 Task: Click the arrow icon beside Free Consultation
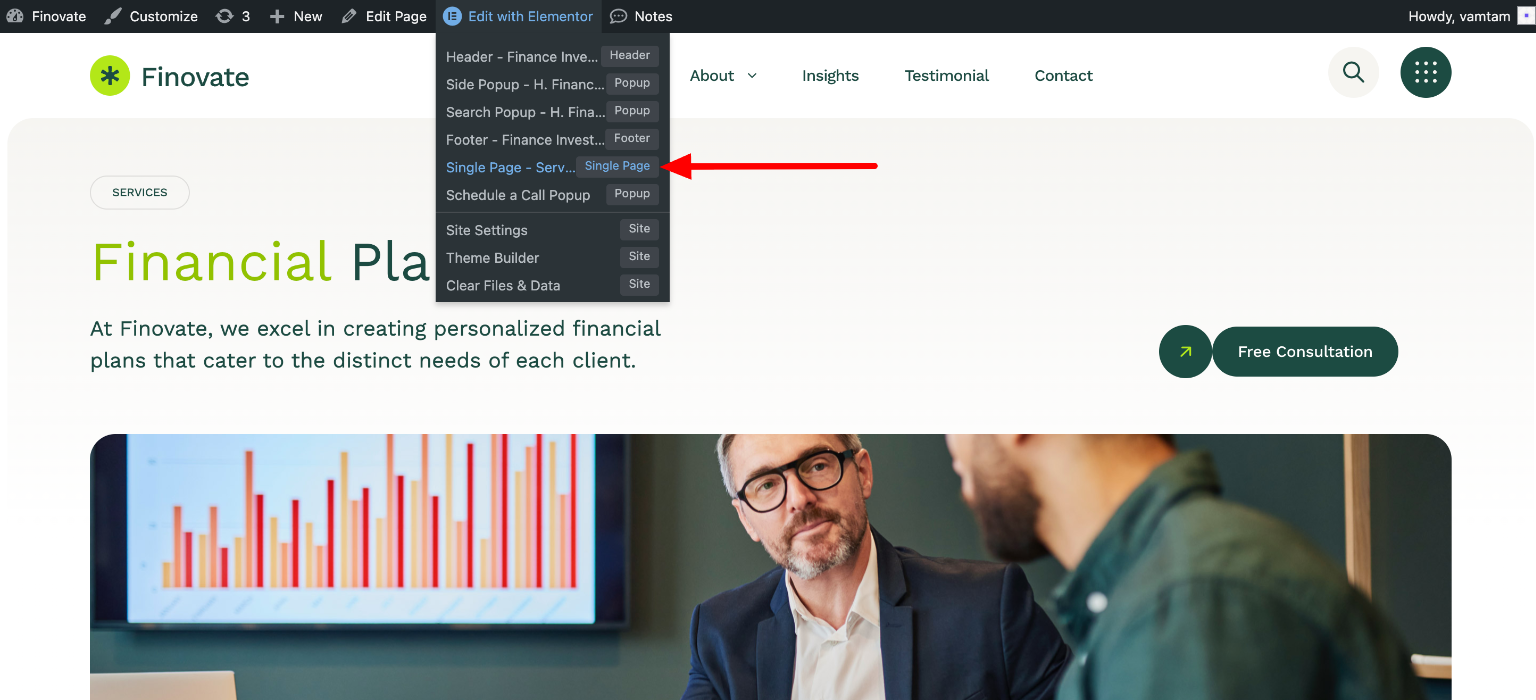tap(1185, 352)
